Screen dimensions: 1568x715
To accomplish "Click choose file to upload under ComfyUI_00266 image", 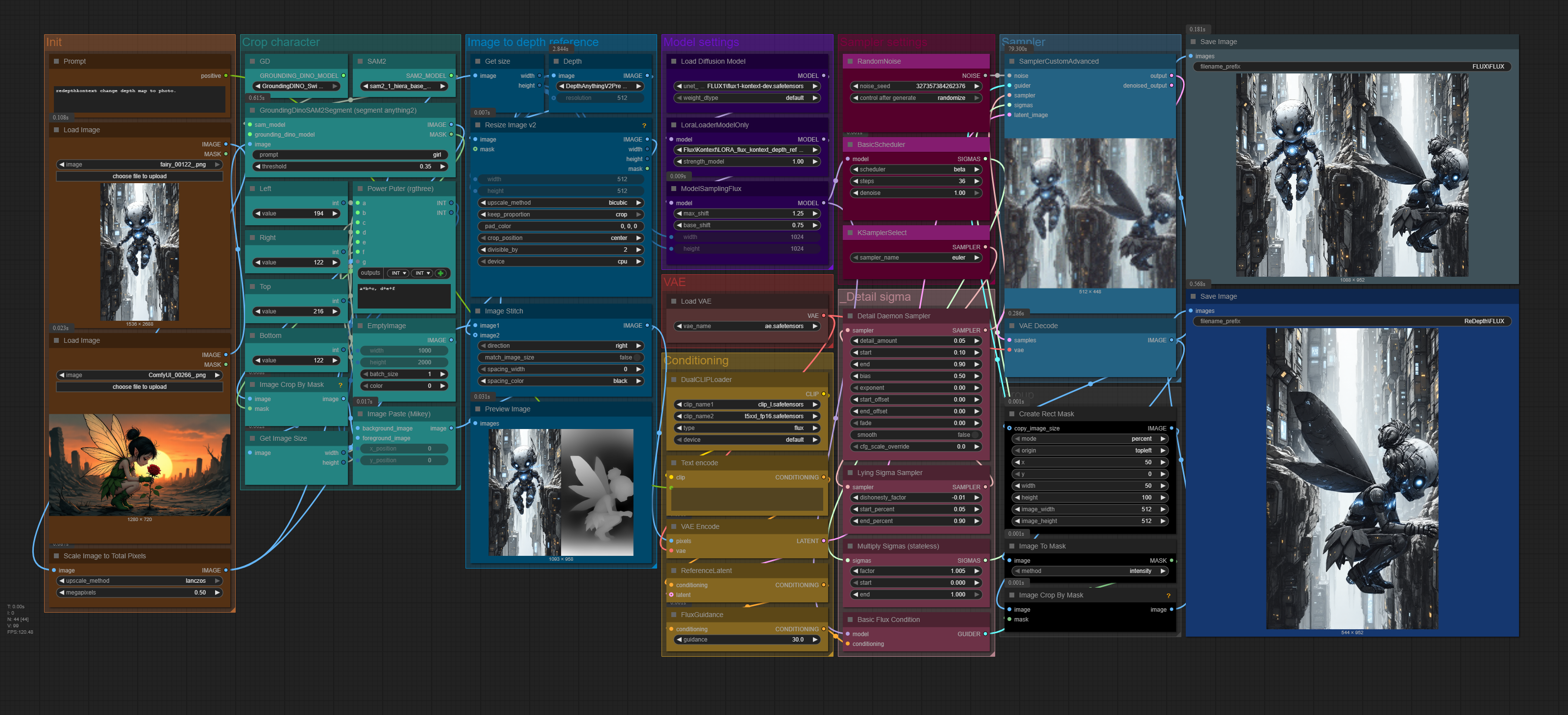I will [139, 387].
